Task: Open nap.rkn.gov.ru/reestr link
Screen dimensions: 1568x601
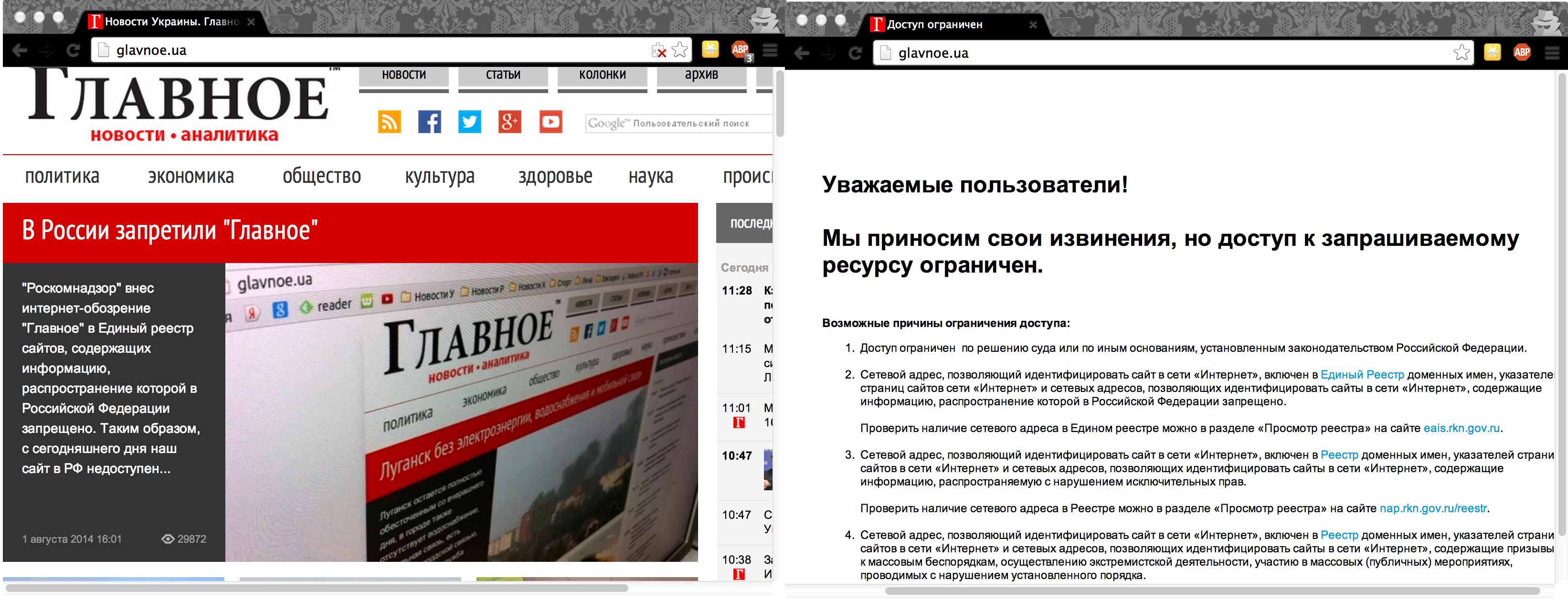Action: tap(1433, 509)
